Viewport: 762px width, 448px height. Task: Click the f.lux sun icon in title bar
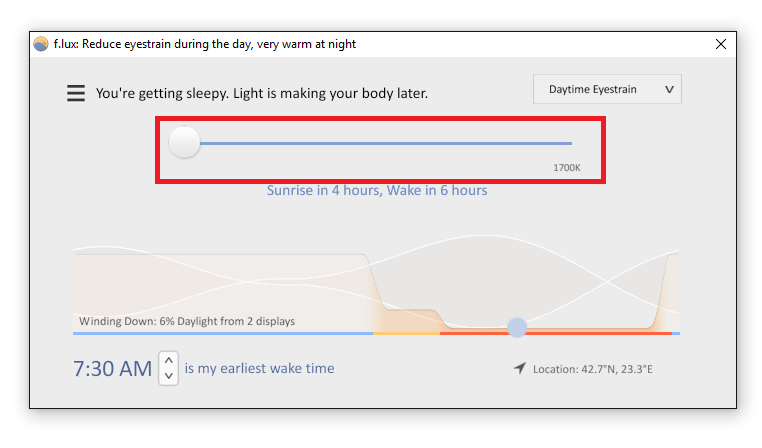click(41, 44)
